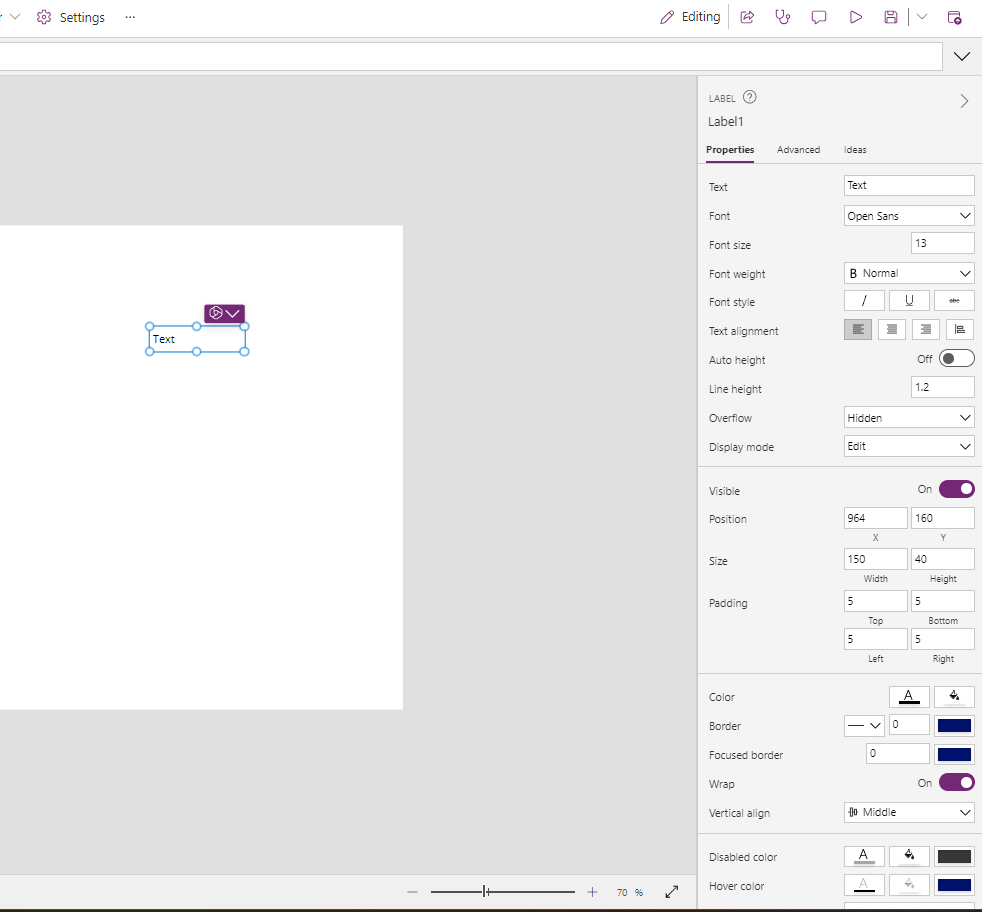The image size is (982, 912).
Task: Open the Display mode dropdown
Action: coord(909,447)
